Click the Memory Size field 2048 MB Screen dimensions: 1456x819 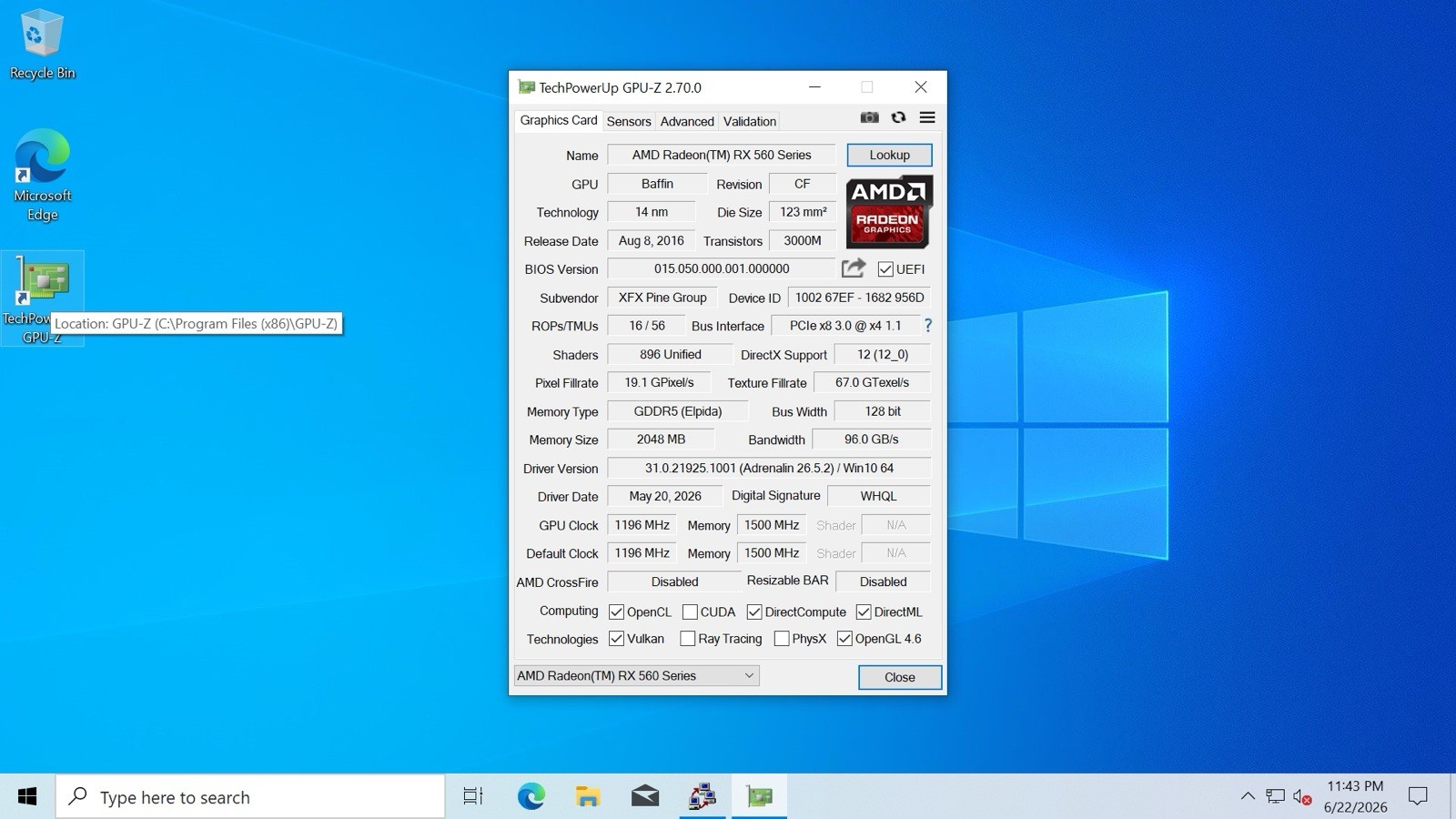point(661,440)
